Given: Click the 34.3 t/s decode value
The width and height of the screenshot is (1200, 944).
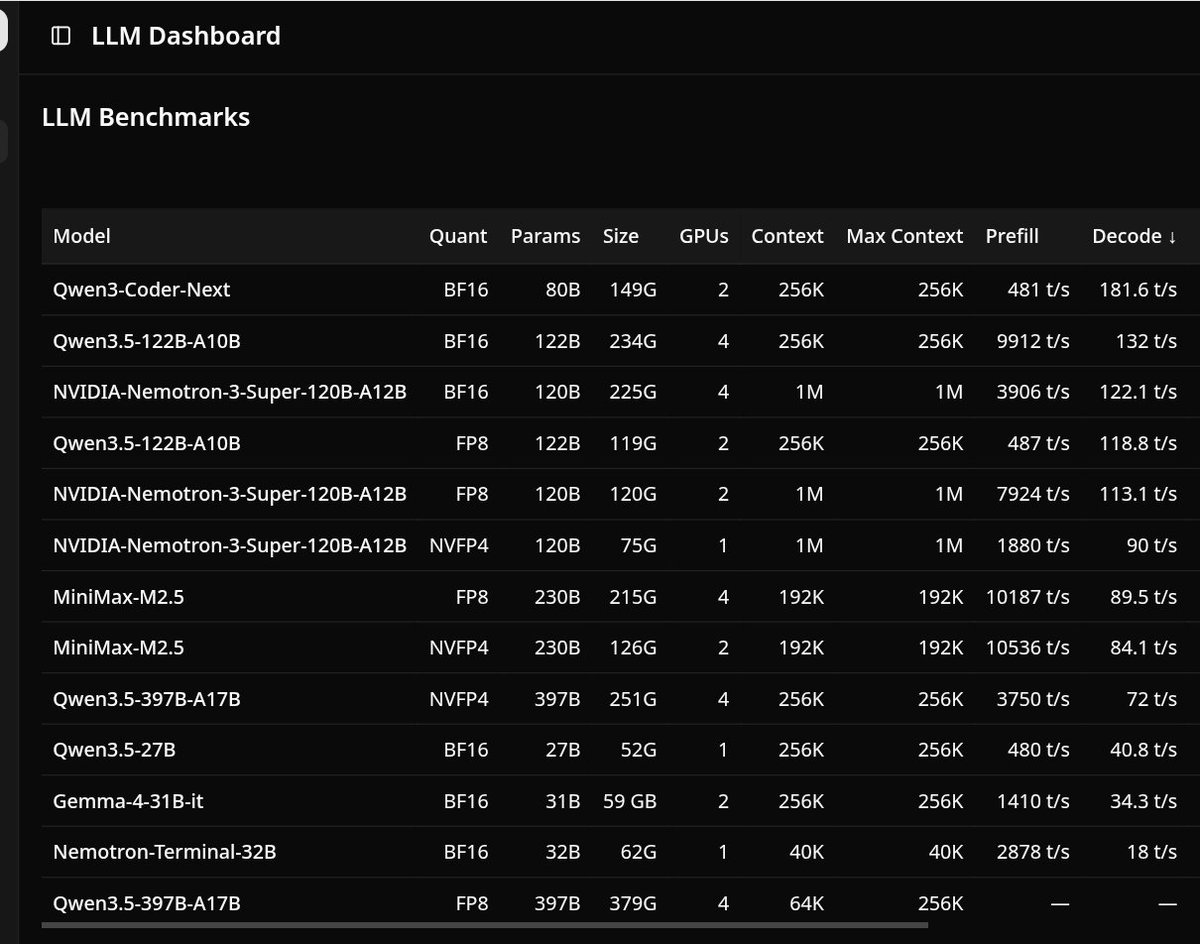Looking at the screenshot, I should tap(1144, 801).
